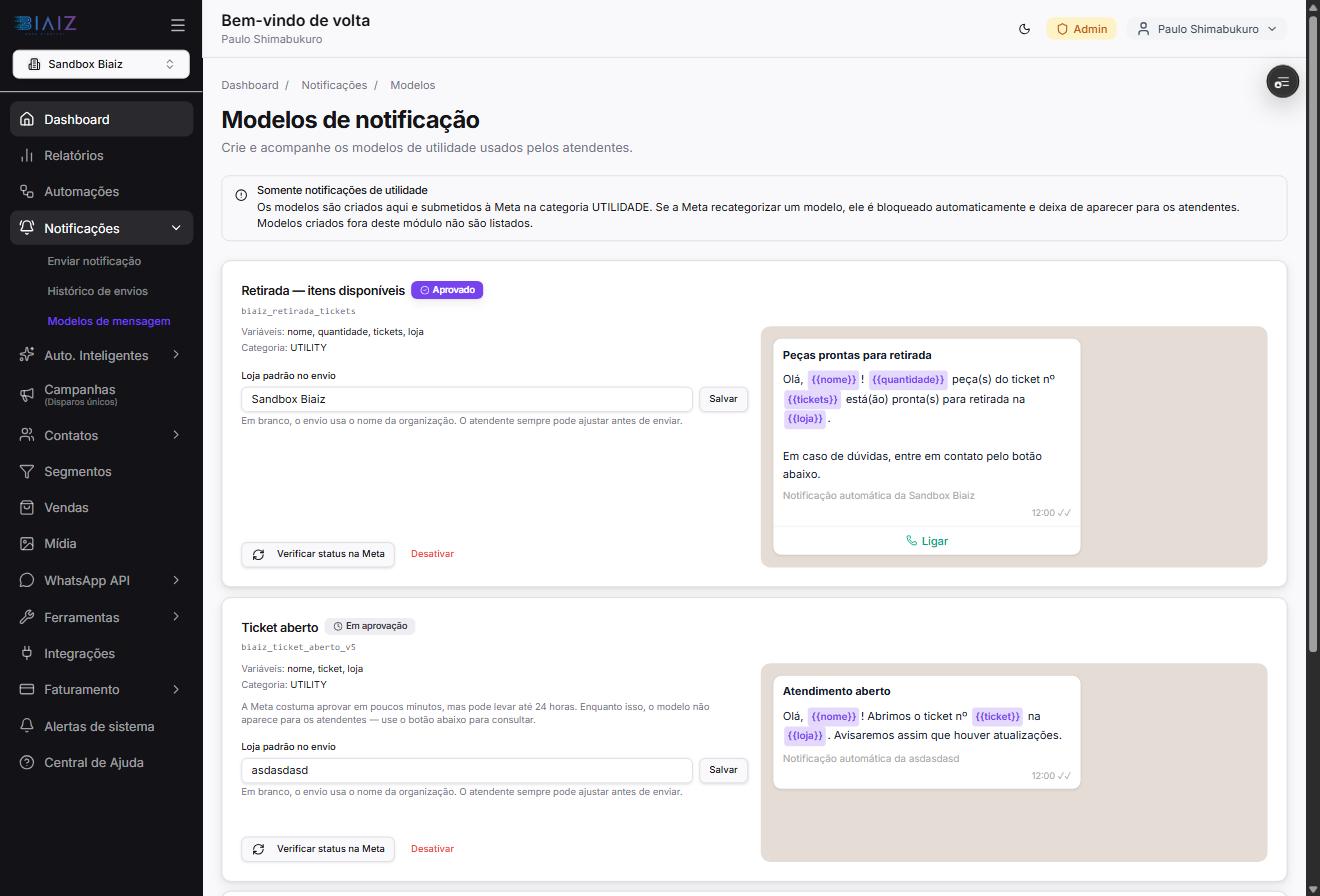The height and width of the screenshot is (896, 1320).
Task: Click the Relatórios chart icon
Action: coord(27,155)
